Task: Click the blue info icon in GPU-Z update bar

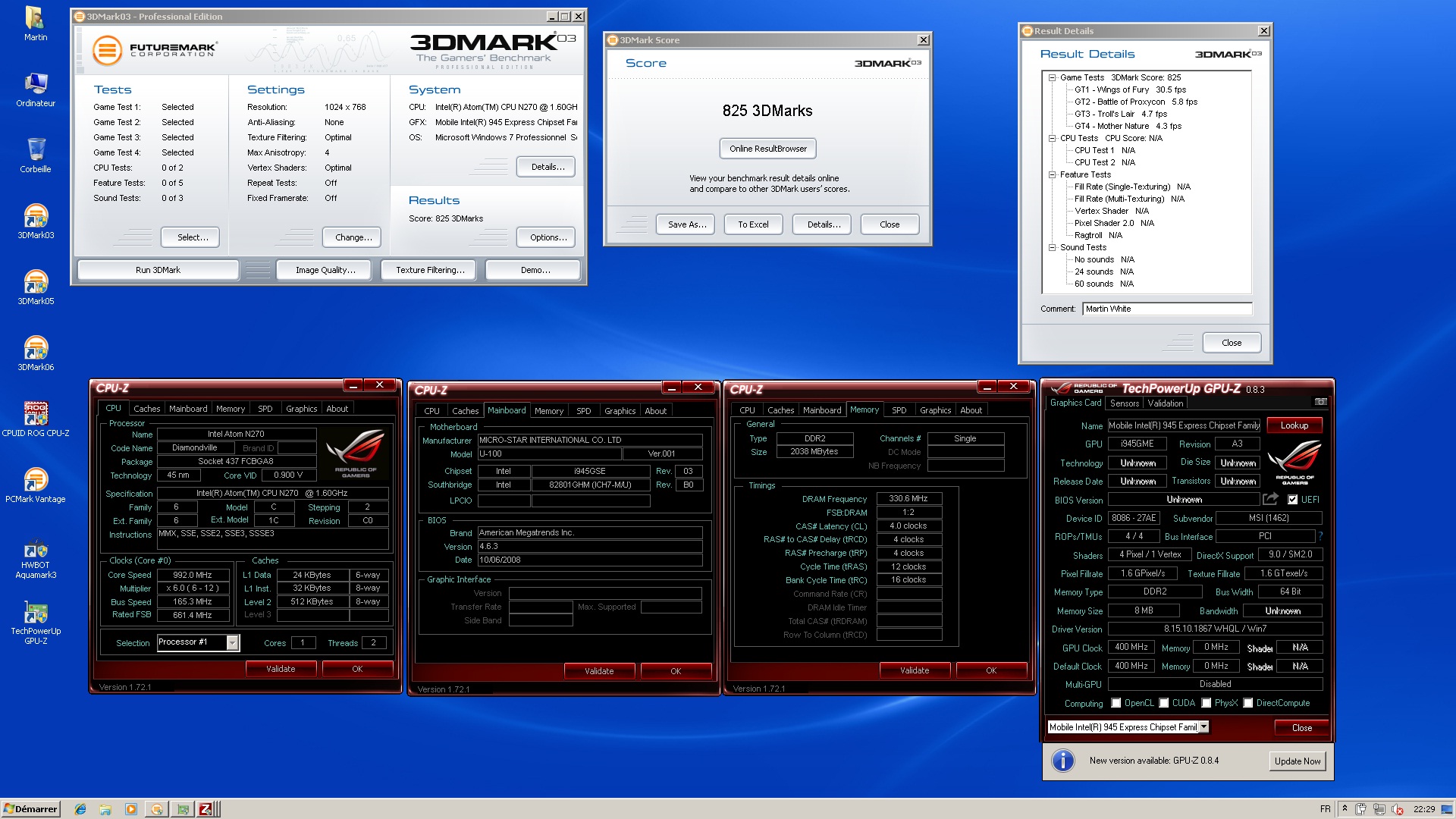Action: click(x=1063, y=761)
